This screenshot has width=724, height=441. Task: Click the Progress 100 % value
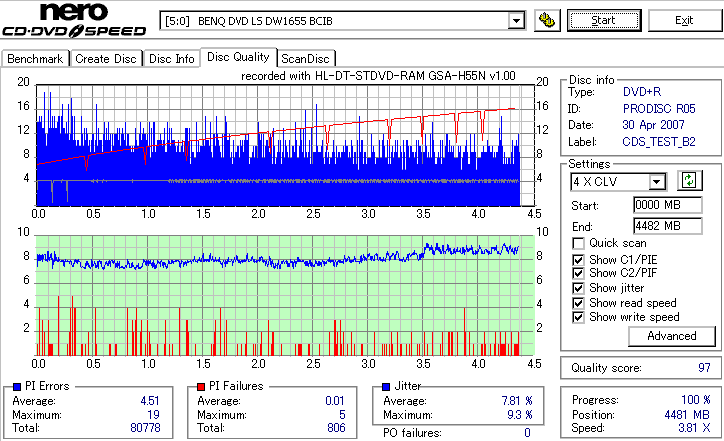point(696,400)
